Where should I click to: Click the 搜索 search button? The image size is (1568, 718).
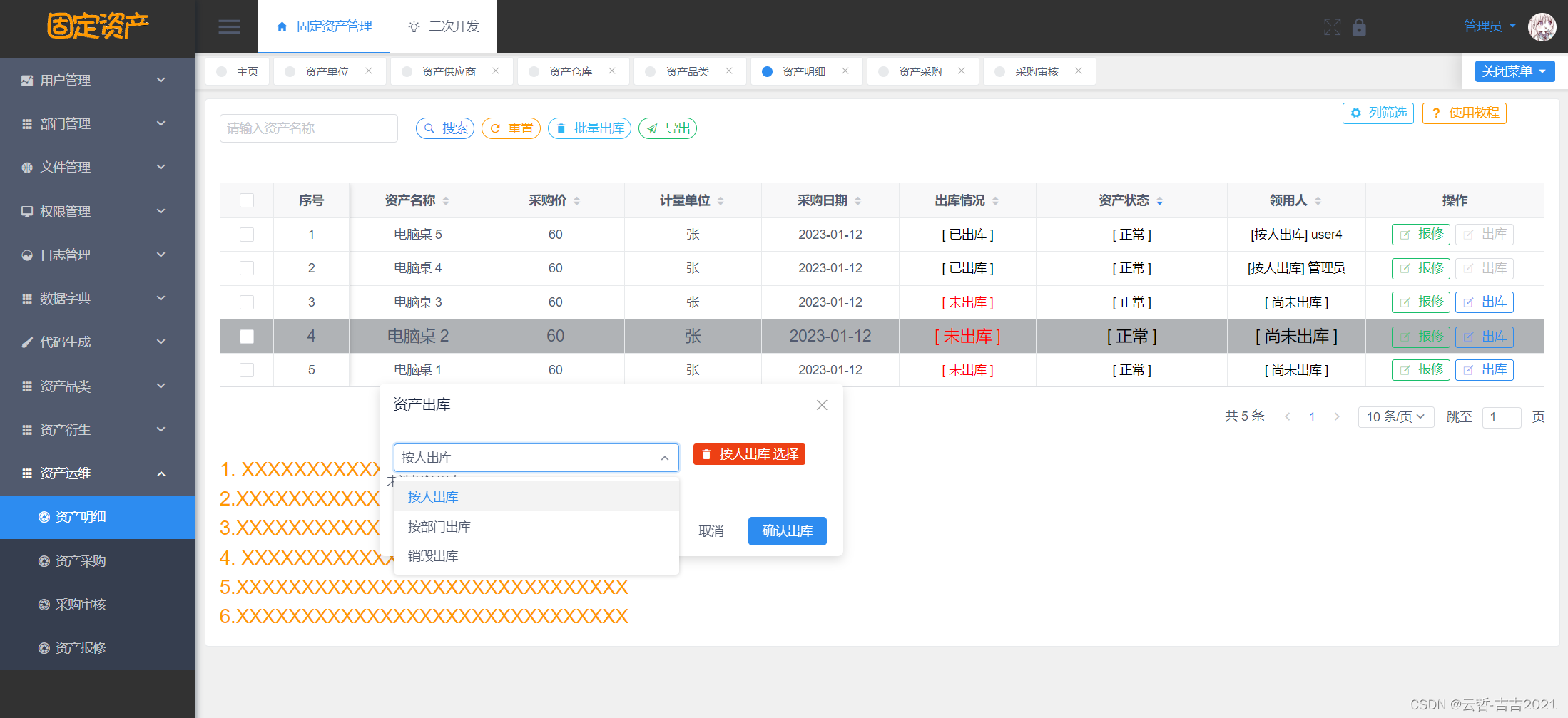click(445, 128)
